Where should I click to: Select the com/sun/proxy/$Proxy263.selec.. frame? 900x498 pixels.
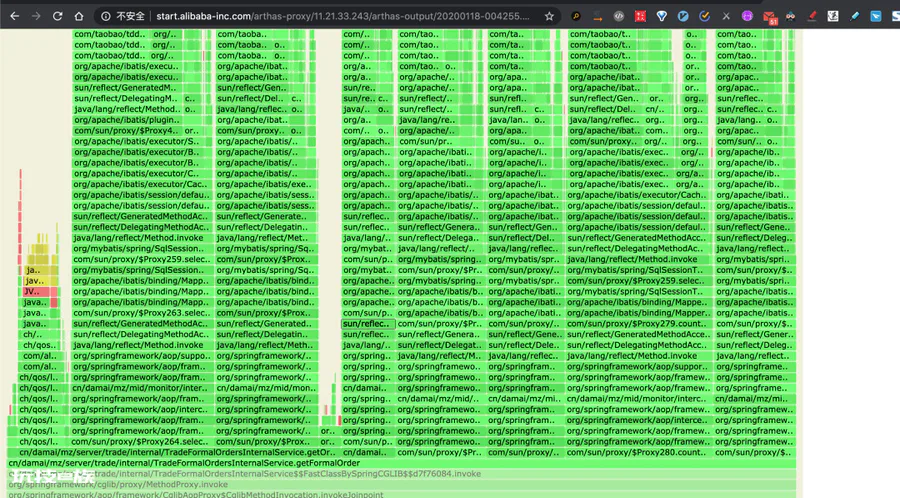pyautogui.click(x=141, y=313)
